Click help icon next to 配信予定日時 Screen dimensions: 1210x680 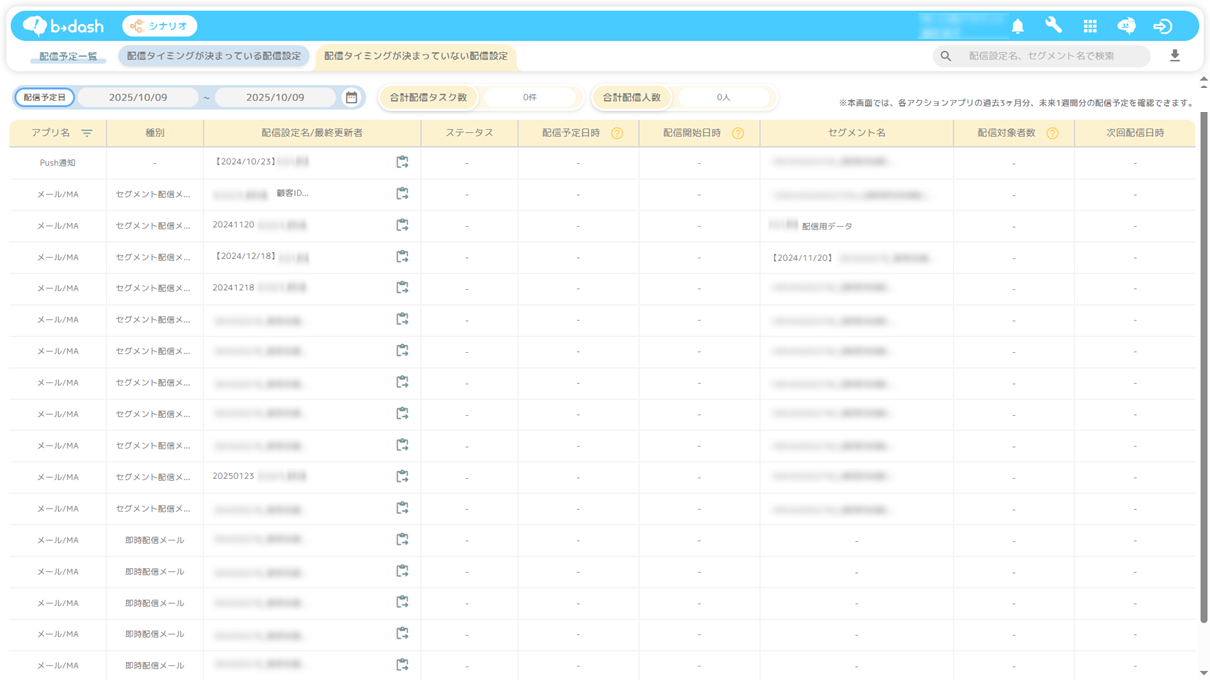point(617,133)
